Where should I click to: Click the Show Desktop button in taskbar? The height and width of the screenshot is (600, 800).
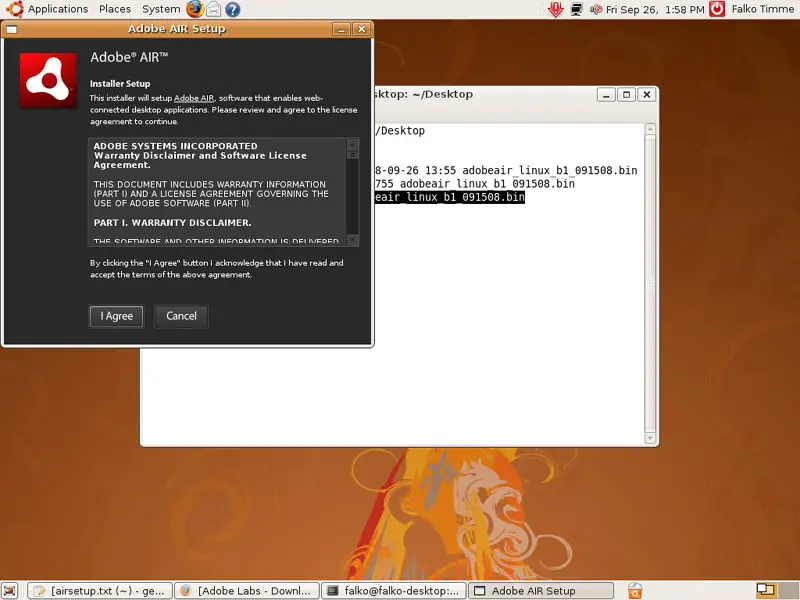coord(10,591)
